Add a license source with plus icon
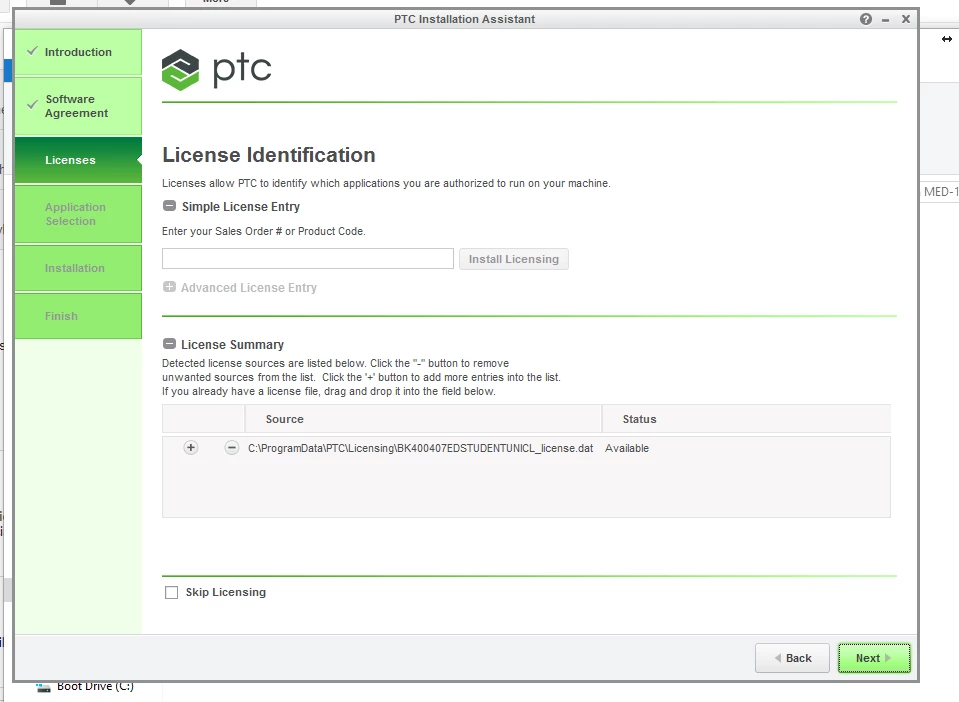959x702 pixels. 191,448
